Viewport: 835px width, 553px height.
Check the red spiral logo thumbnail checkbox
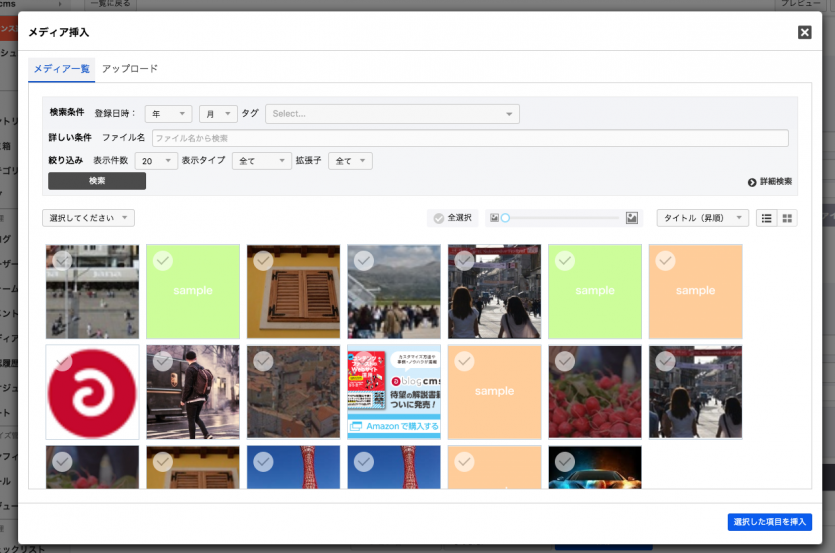(62, 361)
